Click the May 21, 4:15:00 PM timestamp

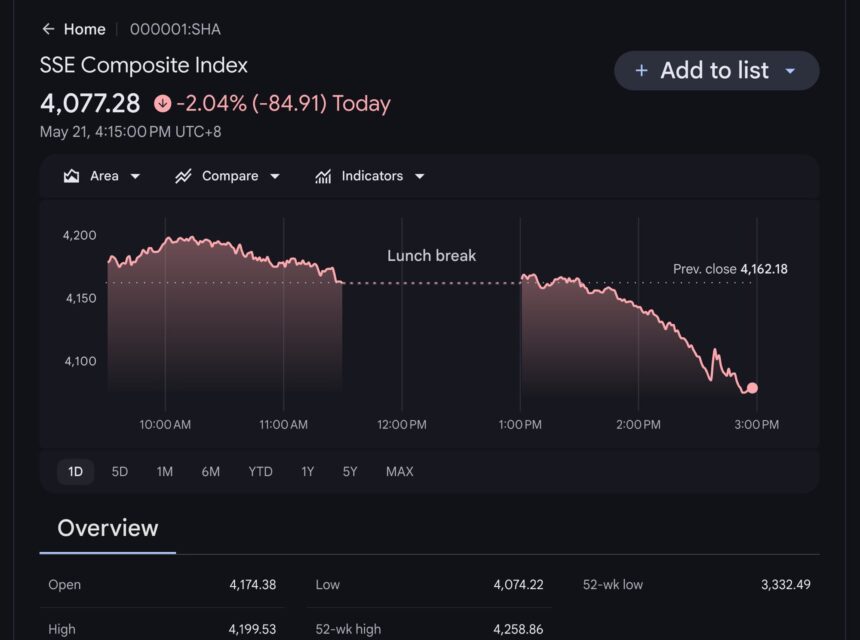click(x=131, y=132)
